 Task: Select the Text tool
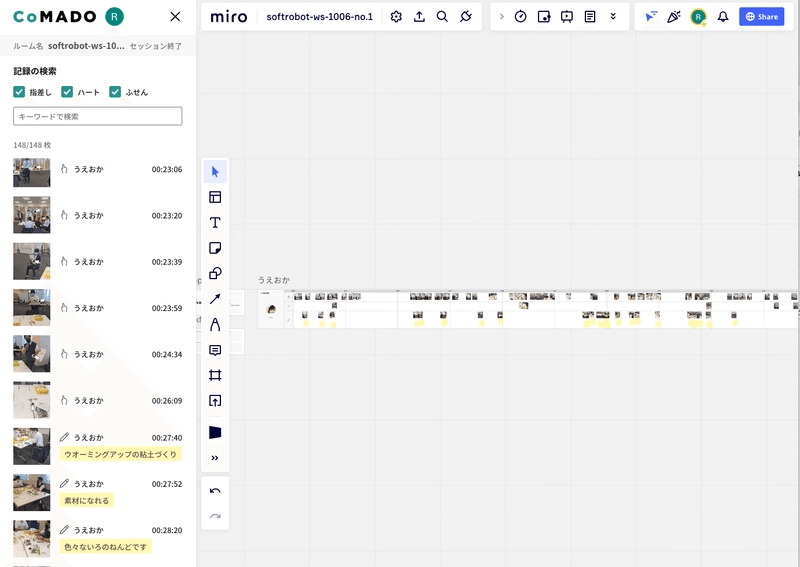[215, 223]
